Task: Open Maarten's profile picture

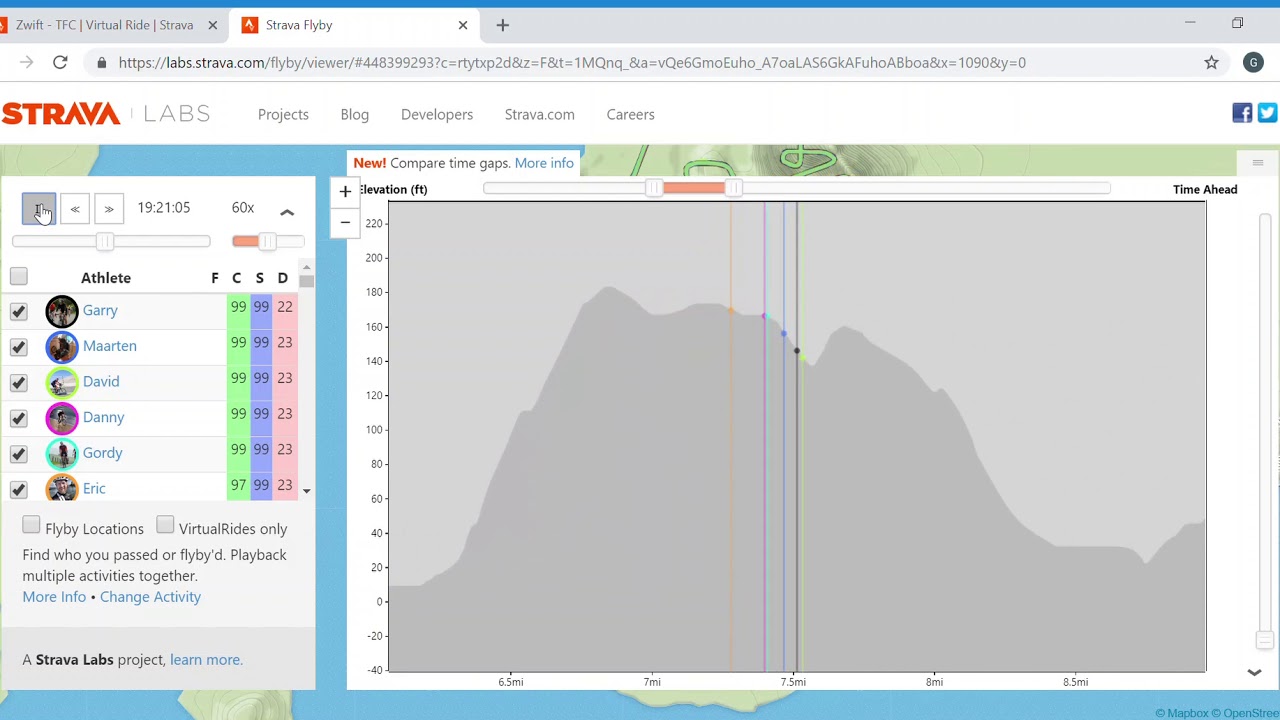Action: 61,346
